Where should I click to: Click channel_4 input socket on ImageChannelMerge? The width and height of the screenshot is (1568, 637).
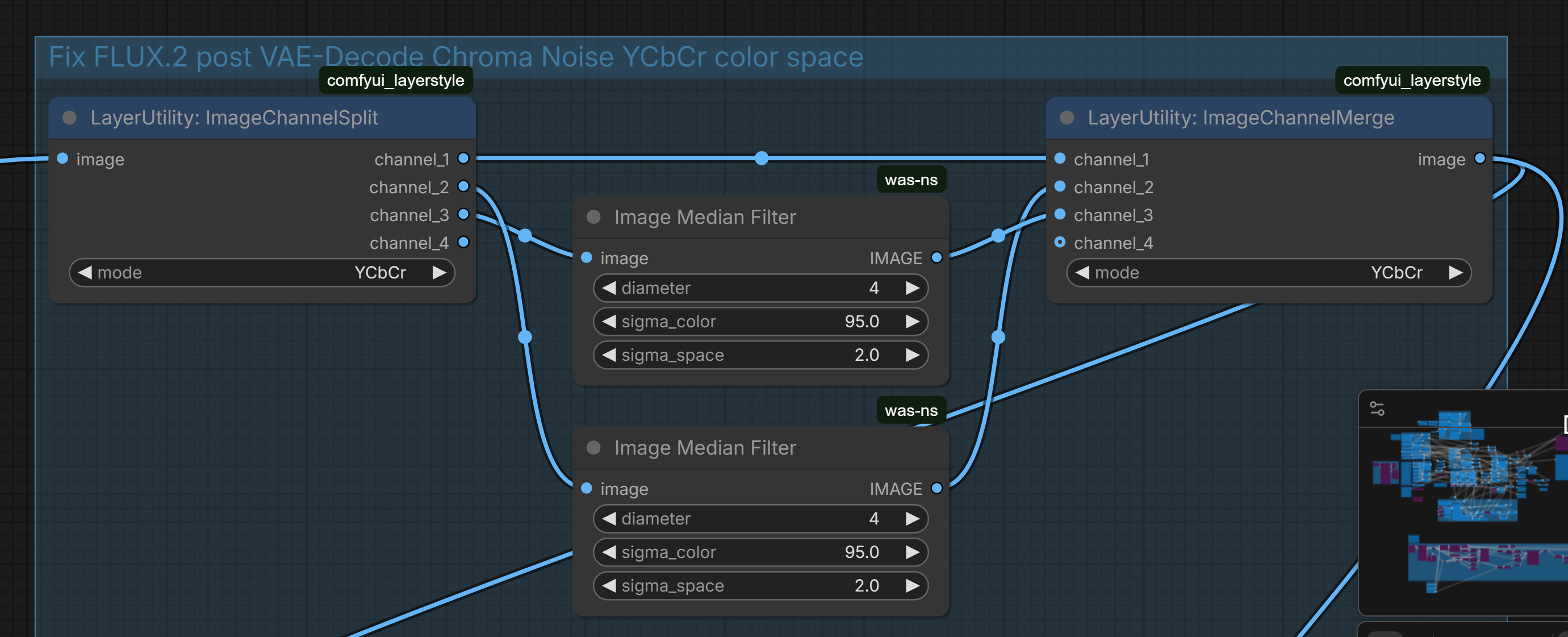[x=1060, y=243]
